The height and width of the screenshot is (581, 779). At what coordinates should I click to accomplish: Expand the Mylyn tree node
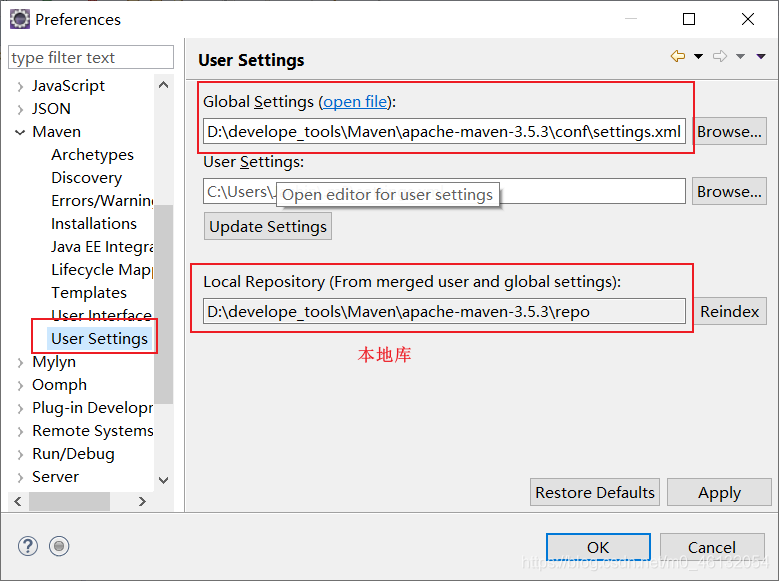(20, 362)
